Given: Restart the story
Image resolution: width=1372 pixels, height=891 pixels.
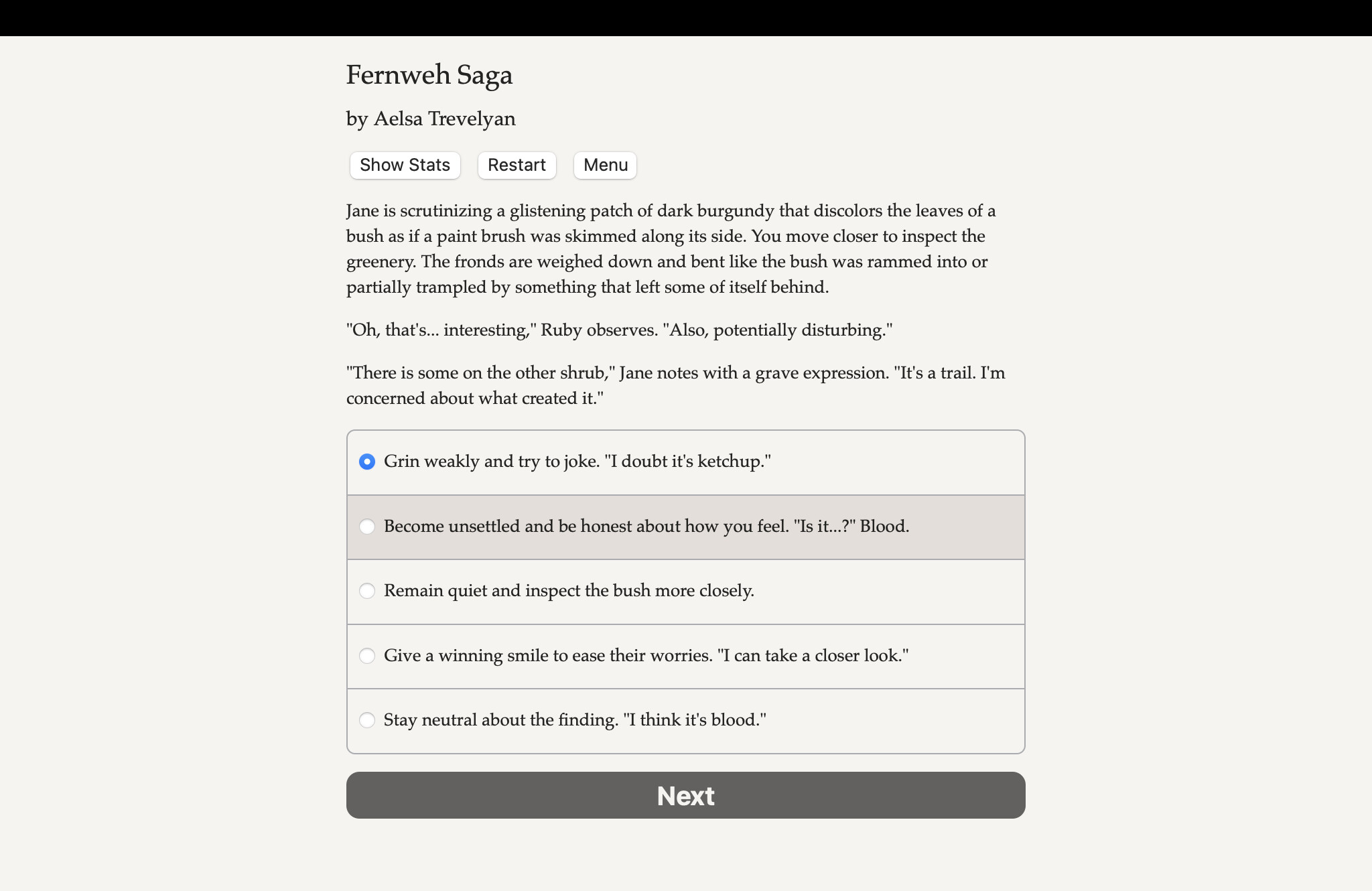Looking at the screenshot, I should coord(517,165).
